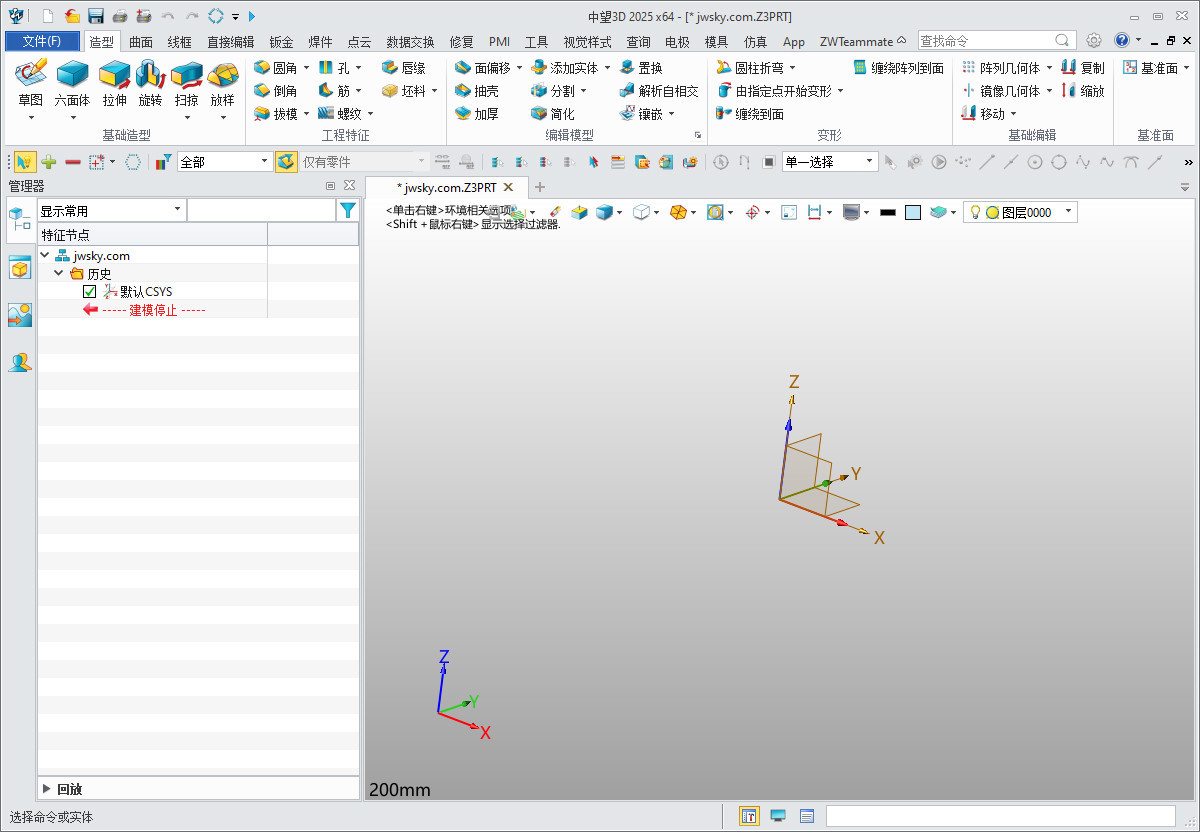1200x832 pixels.
Task: Toggle the 默认CSYS checkbox
Action: point(90,292)
